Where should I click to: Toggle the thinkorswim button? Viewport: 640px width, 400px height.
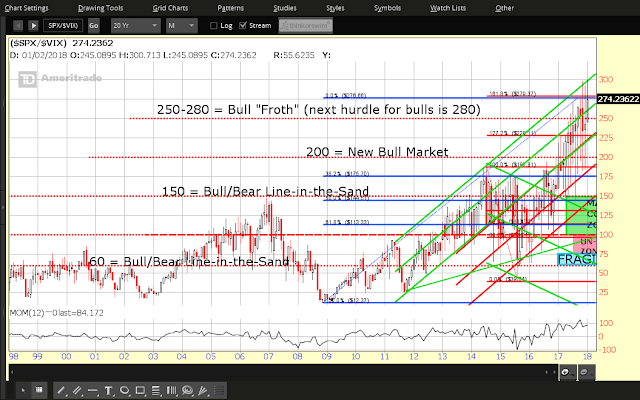click(x=305, y=26)
